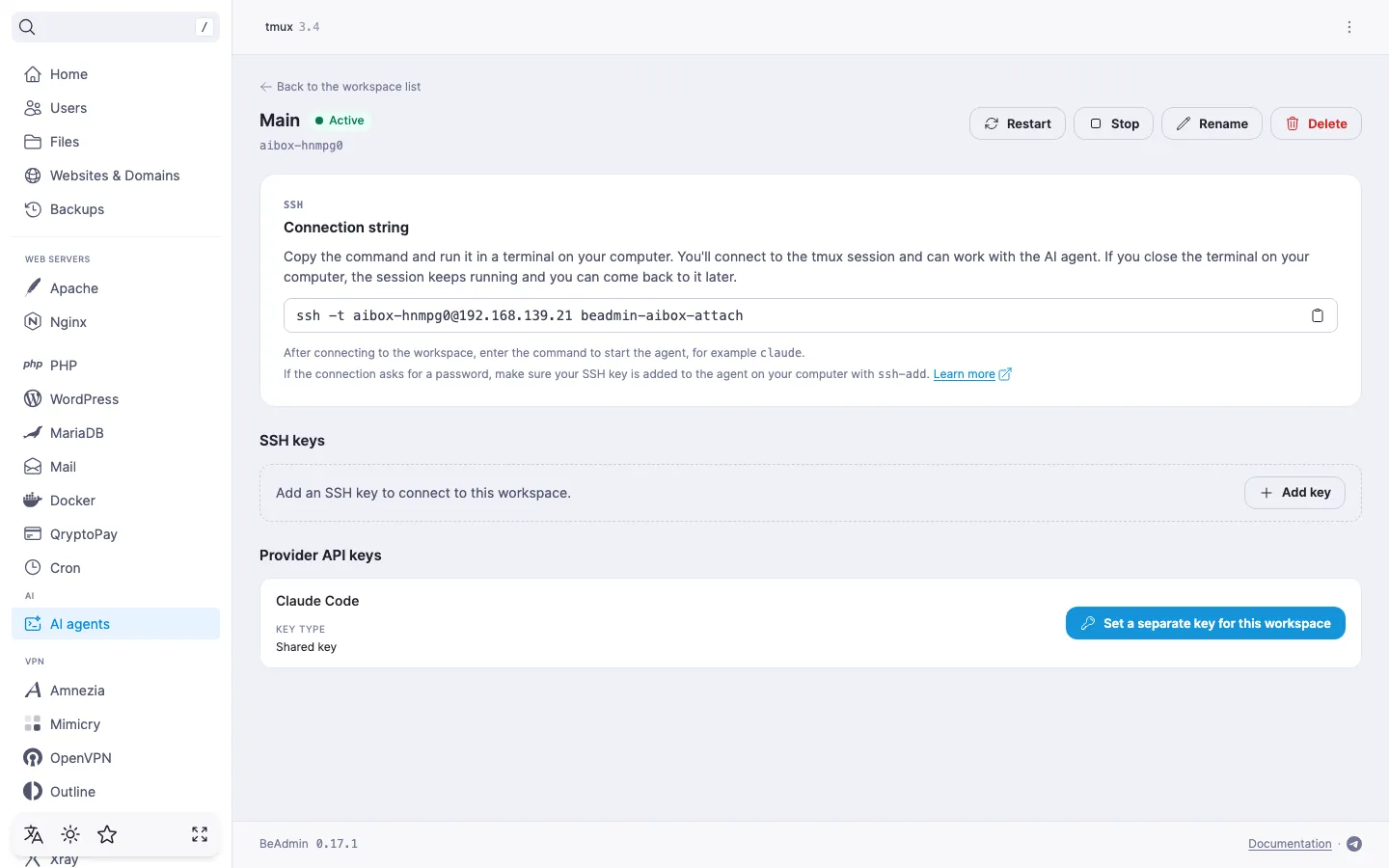This screenshot has height=868, width=1389.
Task: Go back to the workspace list
Action: [340, 87]
